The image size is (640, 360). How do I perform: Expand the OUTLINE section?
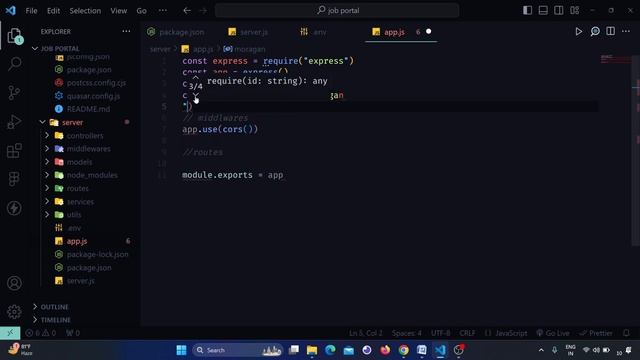(35, 307)
